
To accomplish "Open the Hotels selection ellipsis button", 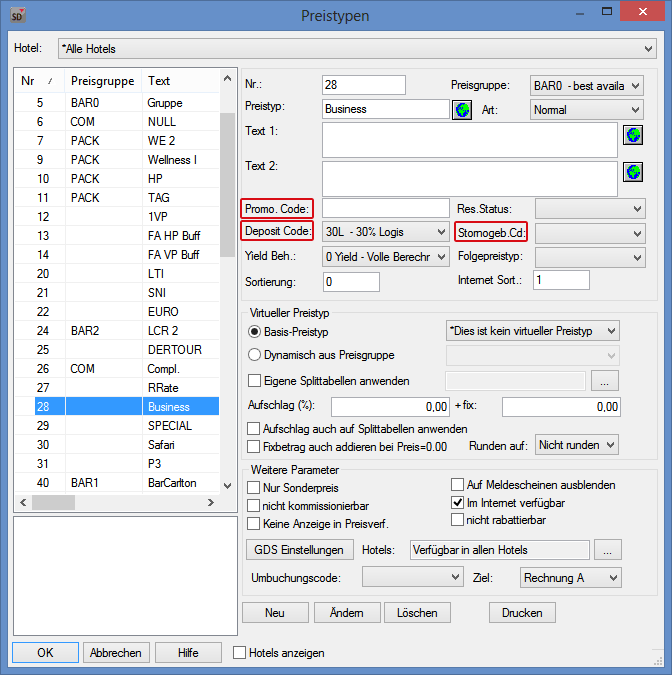I will point(607,550).
